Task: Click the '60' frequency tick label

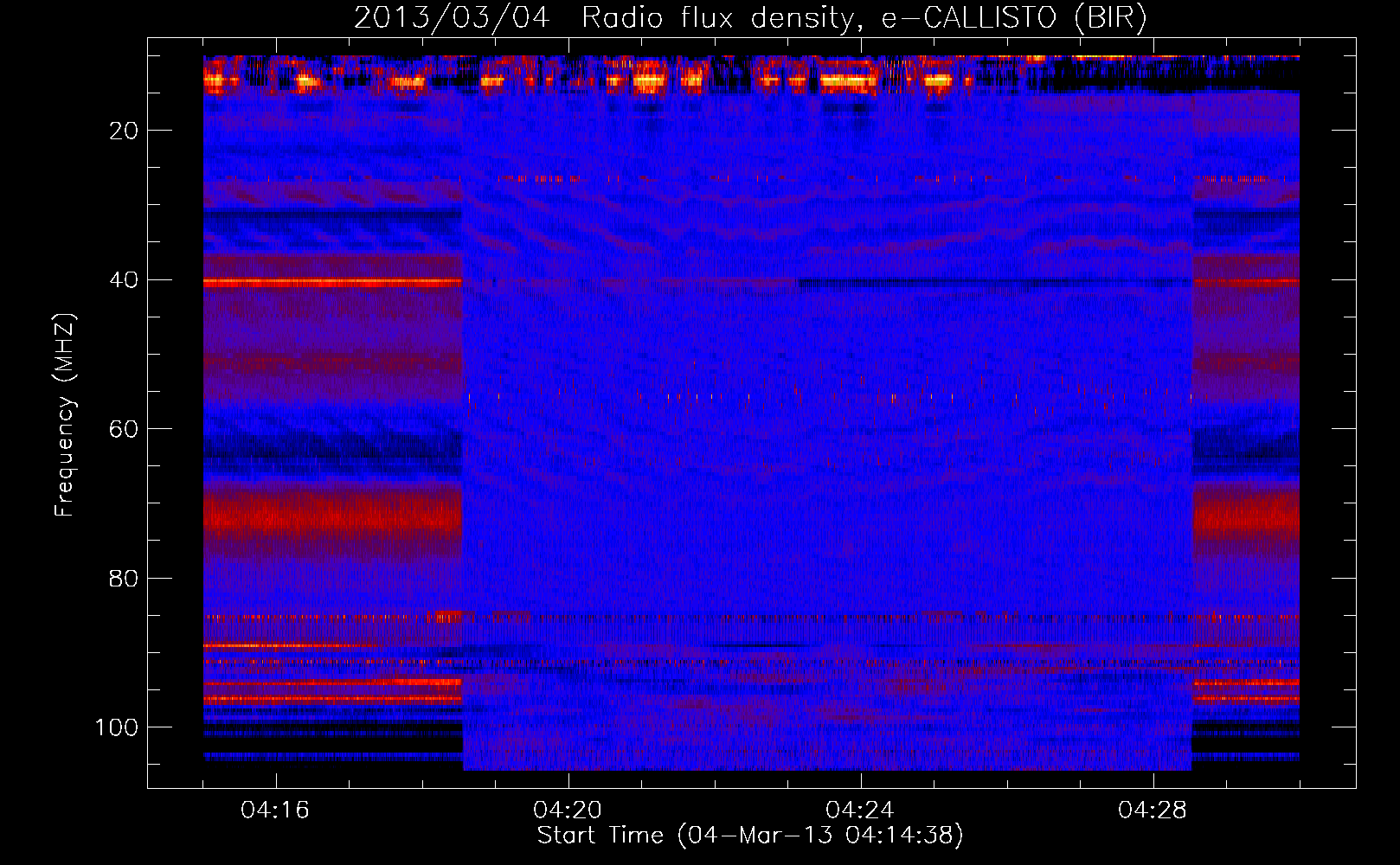Action: (124, 430)
